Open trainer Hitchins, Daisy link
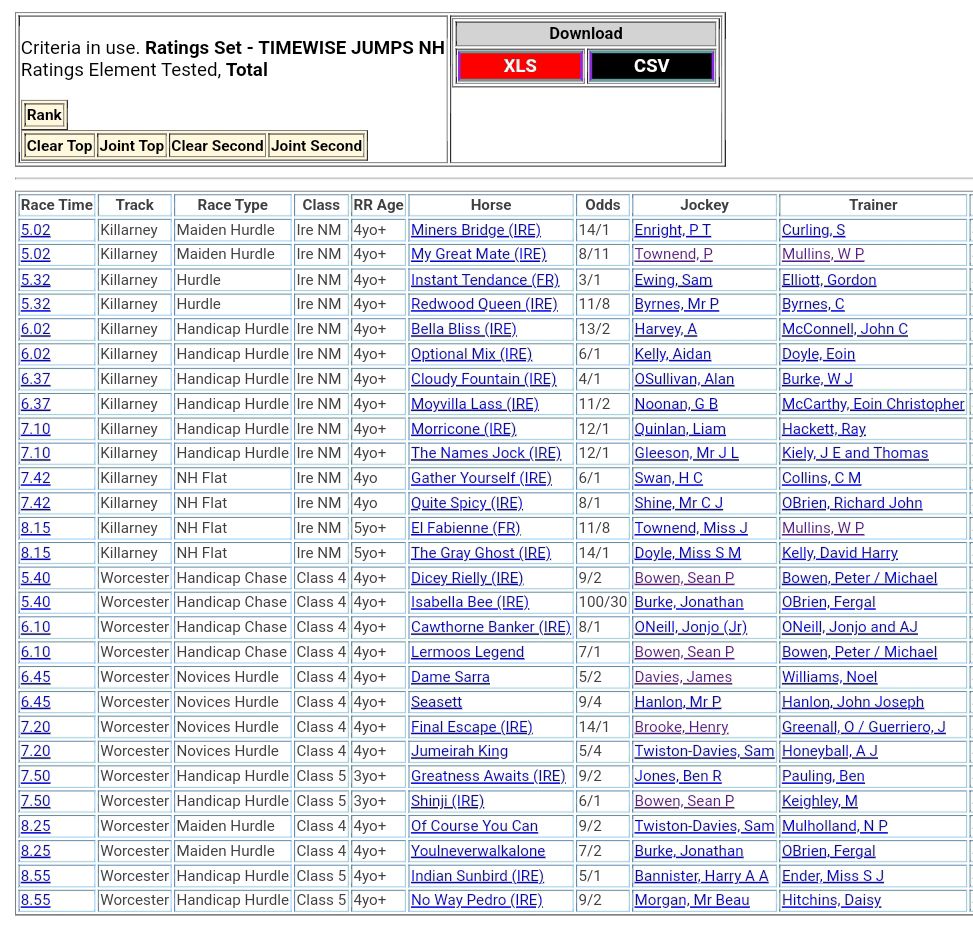 pyautogui.click(x=831, y=900)
